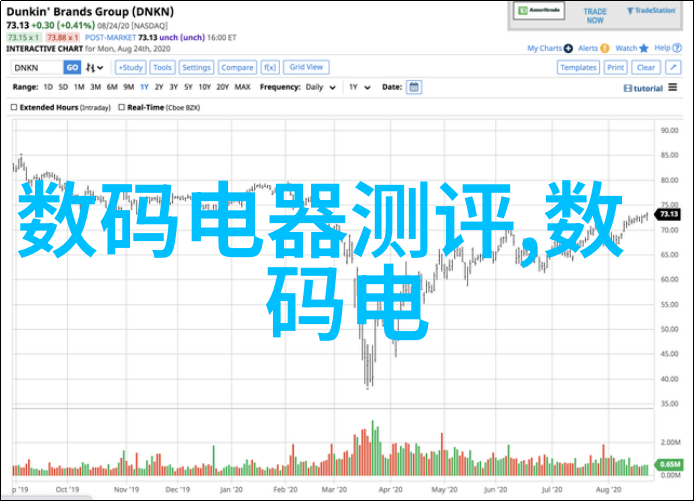
Task: Open the tutorial link
Action: point(648,89)
